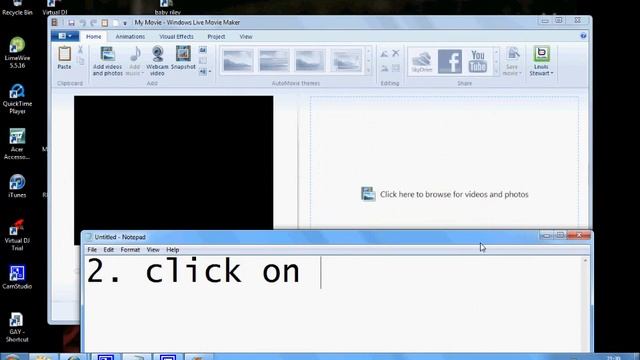The width and height of the screenshot is (640, 360).
Task: Click the Notepad window title bar
Action: [310, 237]
